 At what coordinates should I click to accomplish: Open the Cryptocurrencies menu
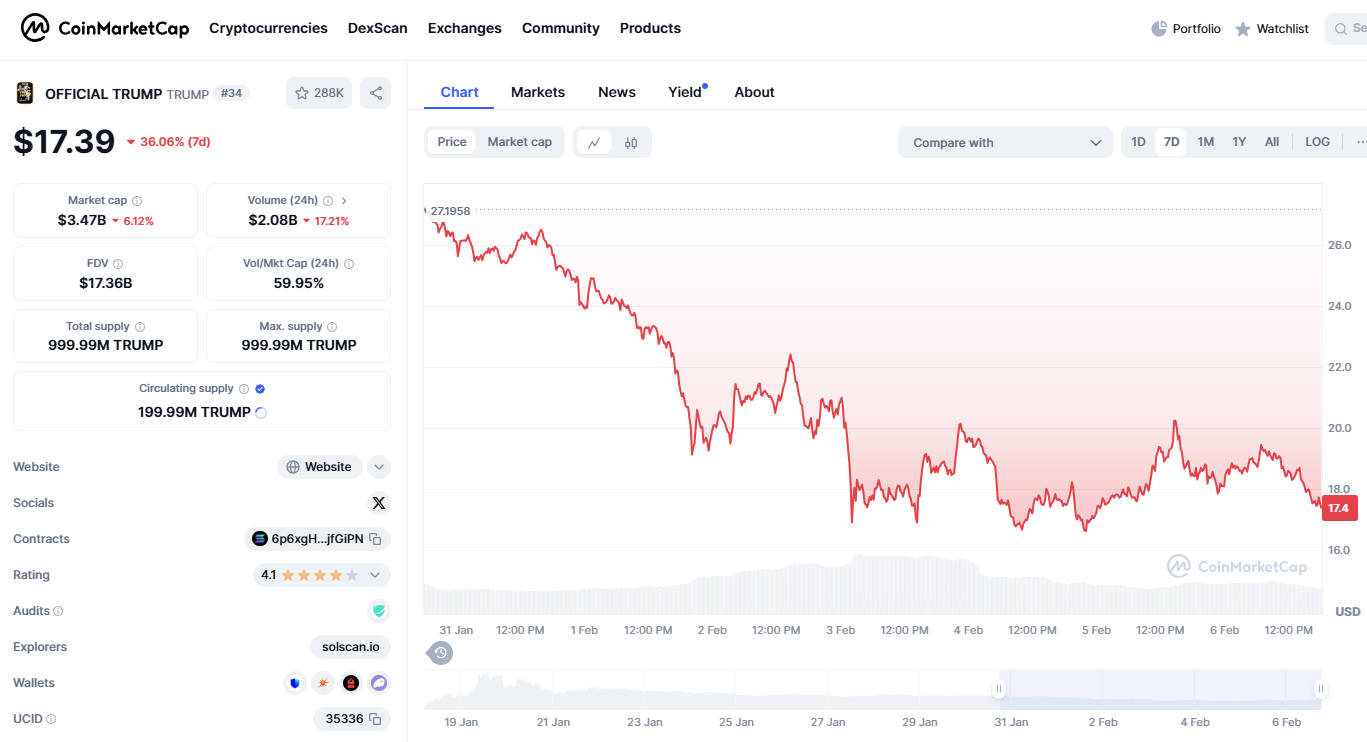click(x=268, y=28)
